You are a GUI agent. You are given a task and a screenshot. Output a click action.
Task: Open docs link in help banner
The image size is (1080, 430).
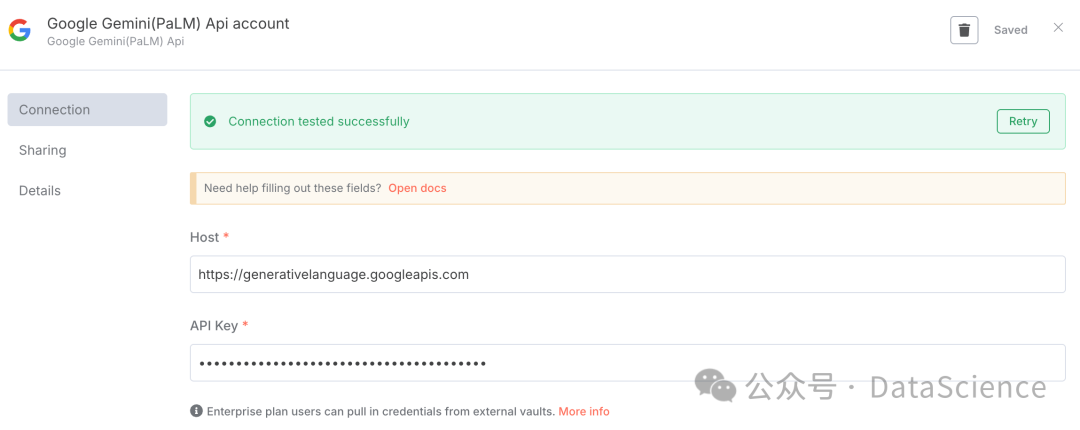tap(417, 188)
